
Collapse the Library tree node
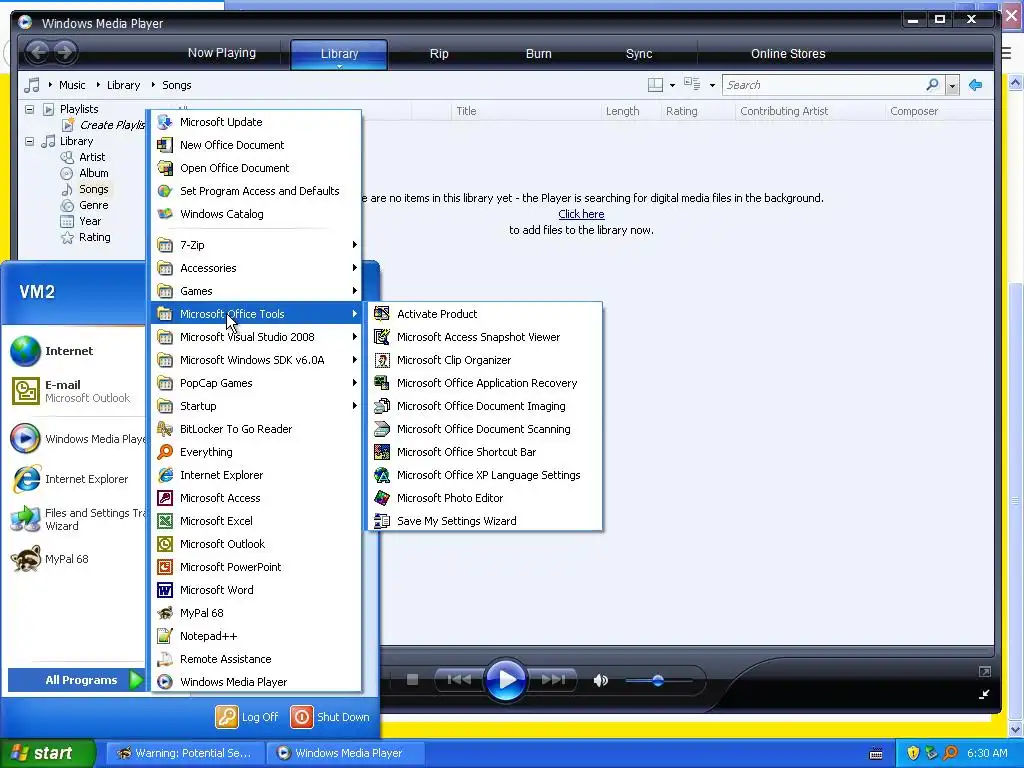point(29,141)
